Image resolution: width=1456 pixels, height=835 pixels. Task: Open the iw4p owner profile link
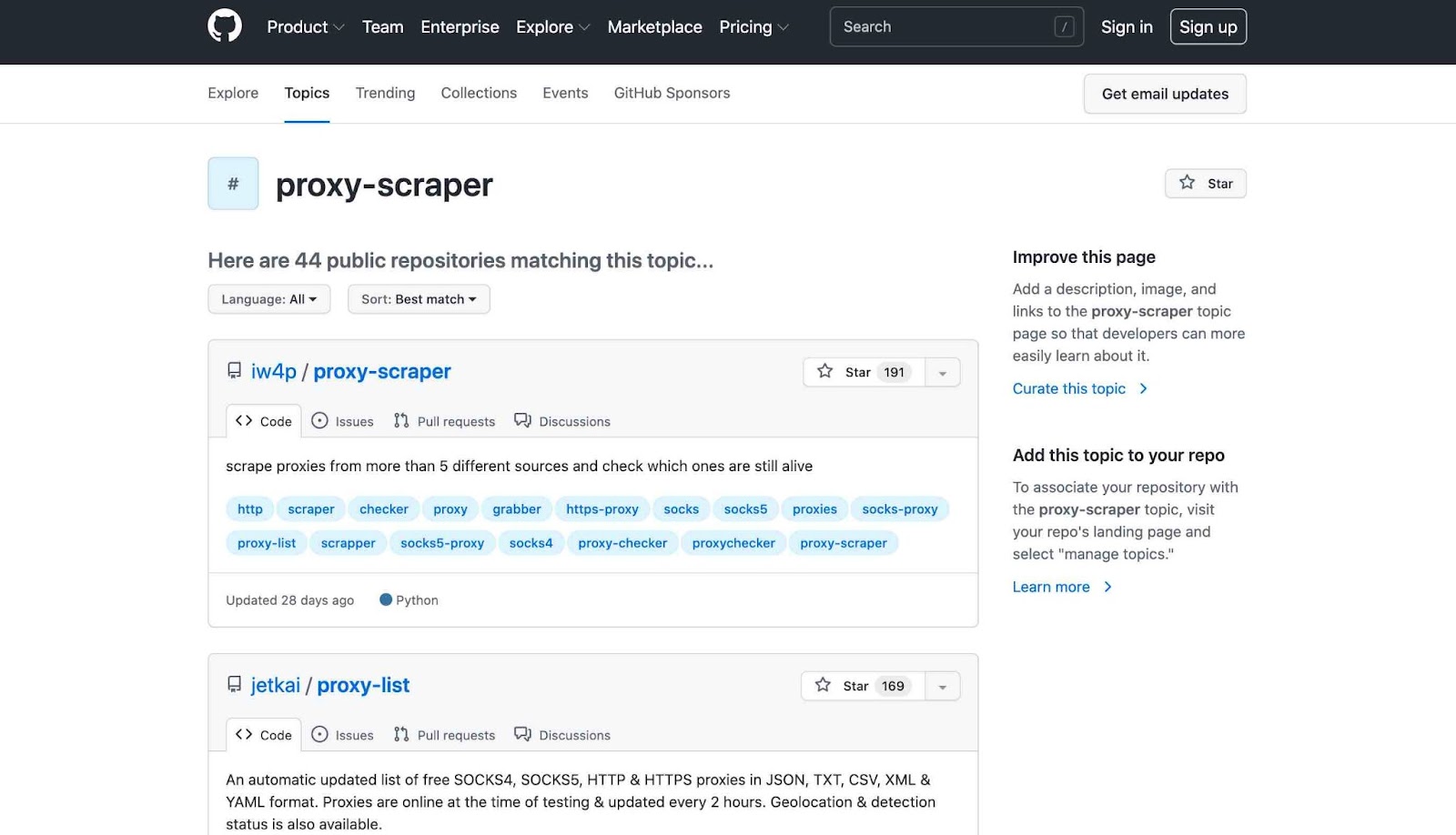click(x=274, y=371)
